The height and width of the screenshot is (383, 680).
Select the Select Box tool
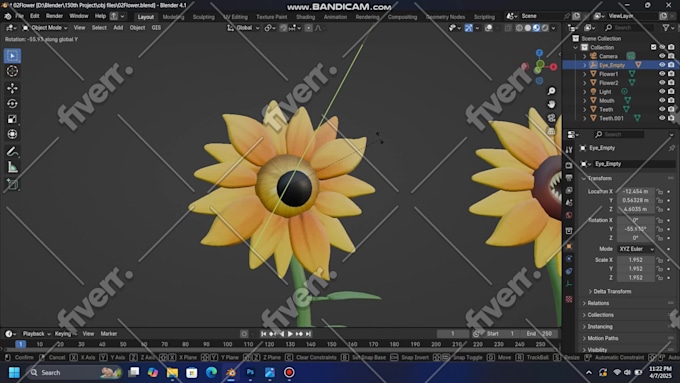pyautogui.click(x=12, y=56)
